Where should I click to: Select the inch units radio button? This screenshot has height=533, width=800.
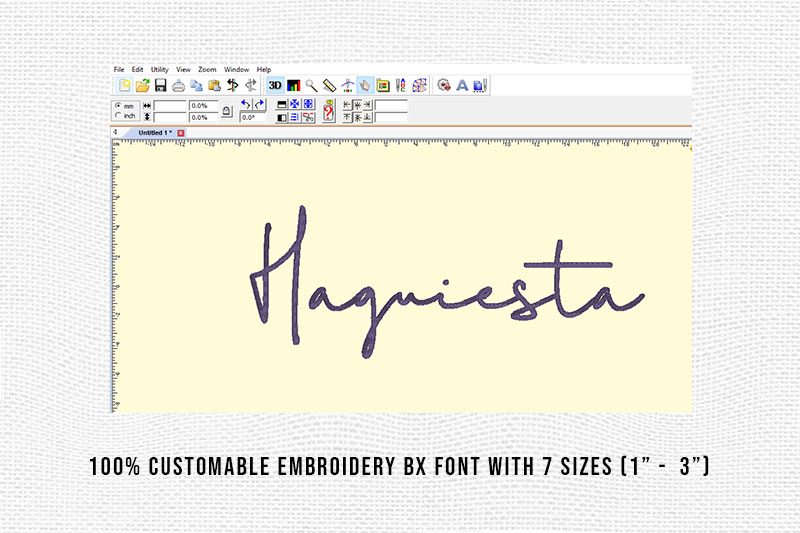coord(118,115)
